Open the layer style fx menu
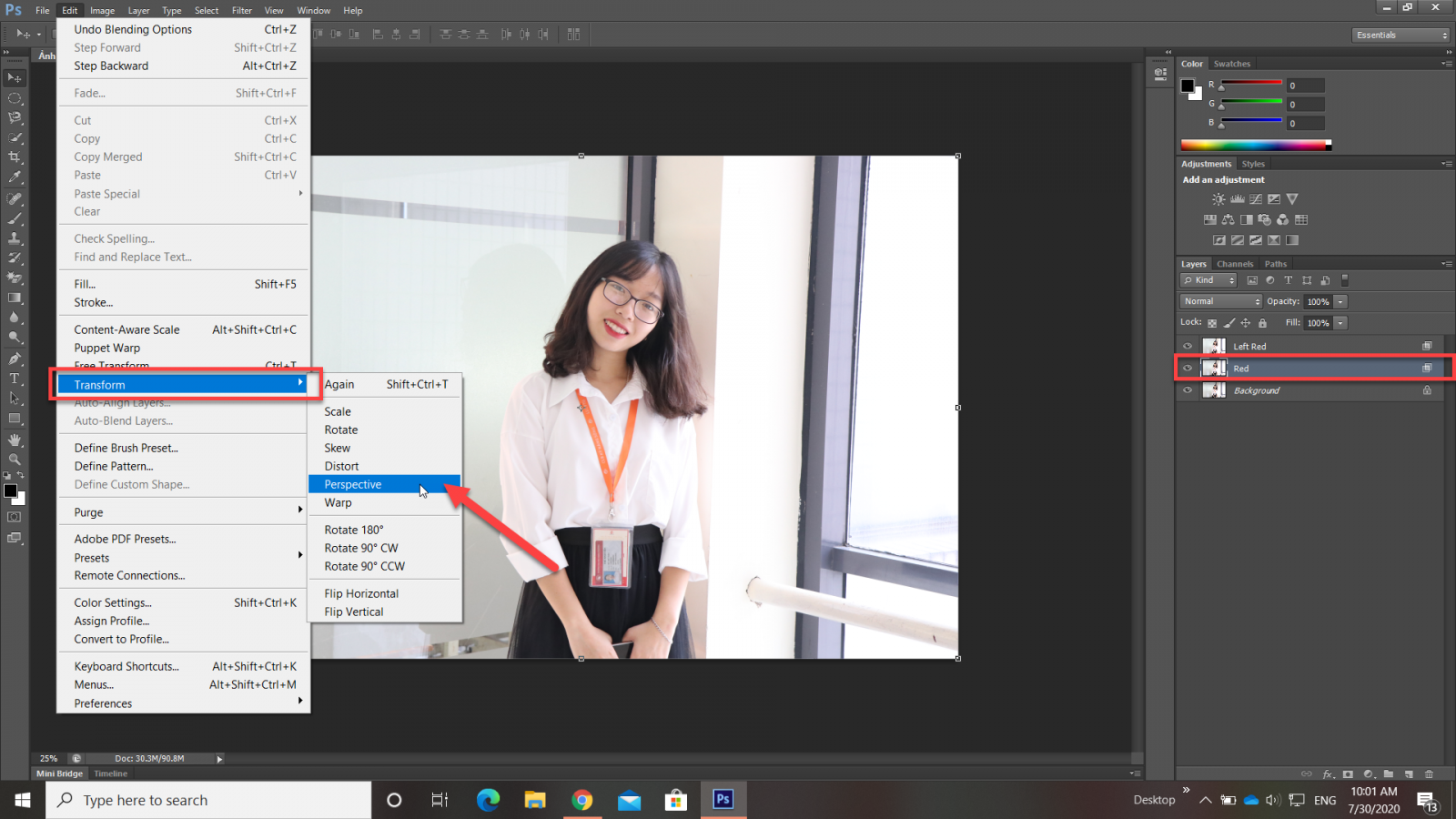 pyautogui.click(x=1328, y=774)
